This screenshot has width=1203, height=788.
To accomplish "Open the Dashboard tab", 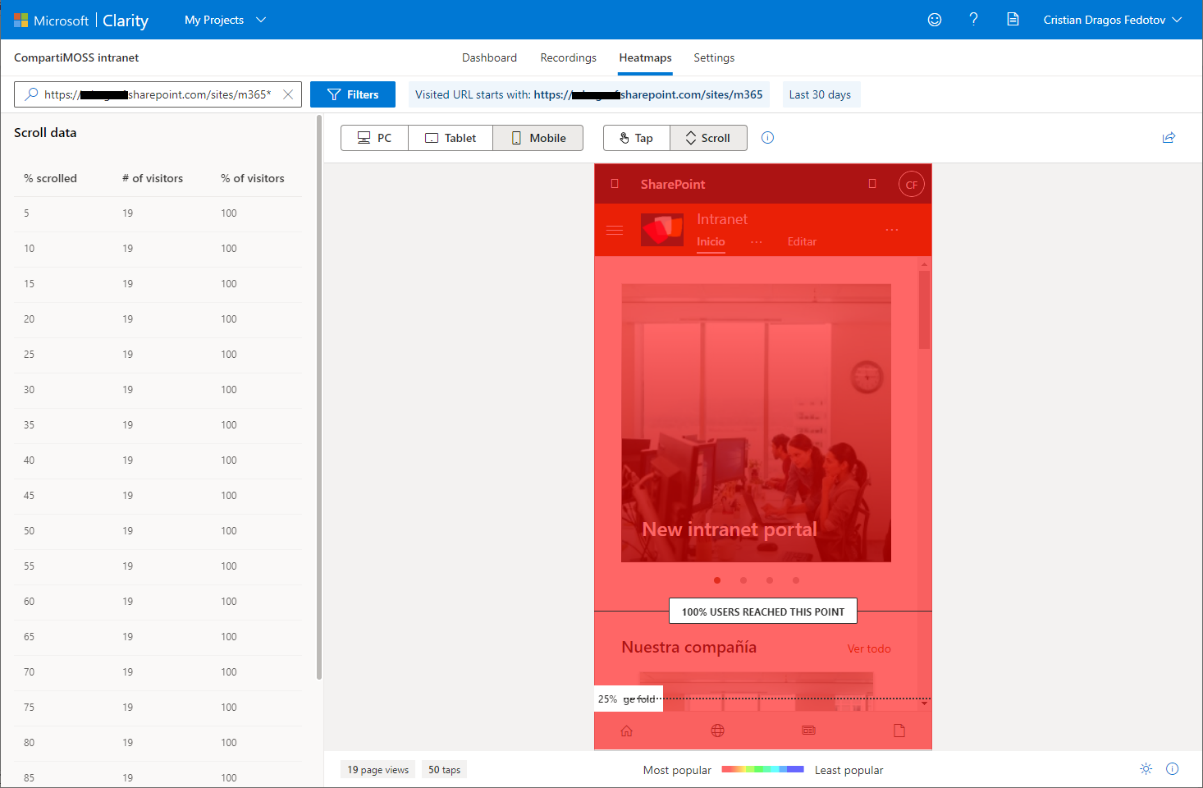I will click(x=489, y=57).
